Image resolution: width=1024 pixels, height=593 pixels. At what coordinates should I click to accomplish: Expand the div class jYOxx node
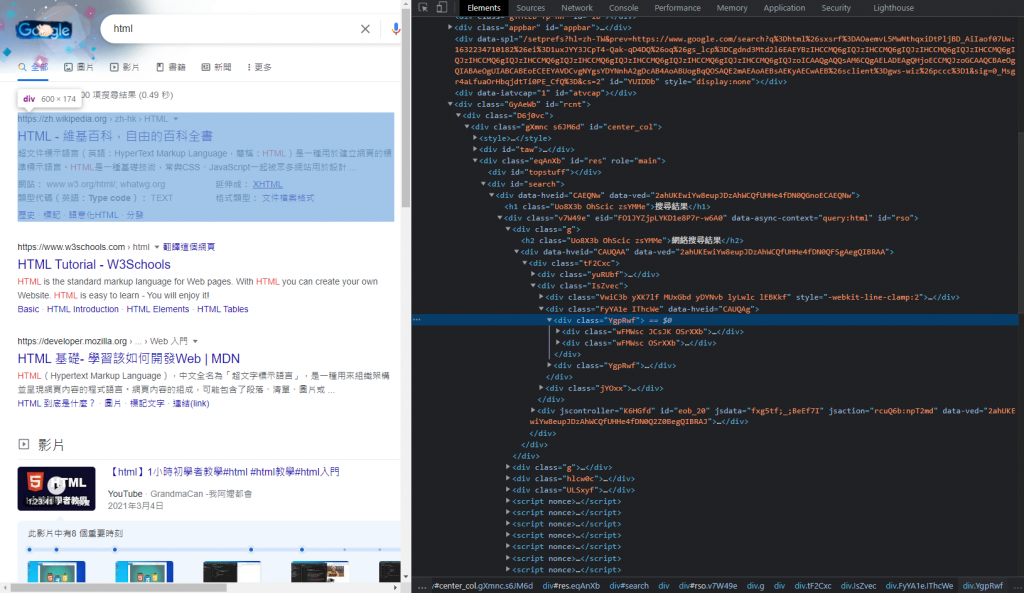coord(541,388)
